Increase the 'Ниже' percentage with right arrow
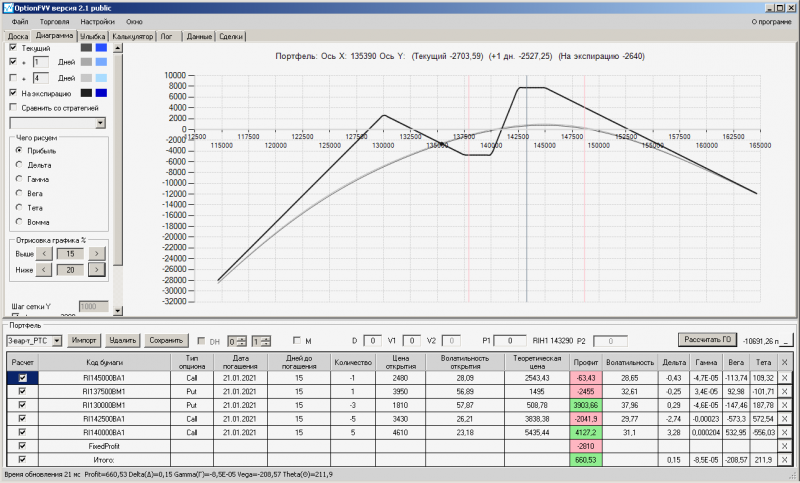The height and width of the screenshot is (483, 800). tap(96, 269)
